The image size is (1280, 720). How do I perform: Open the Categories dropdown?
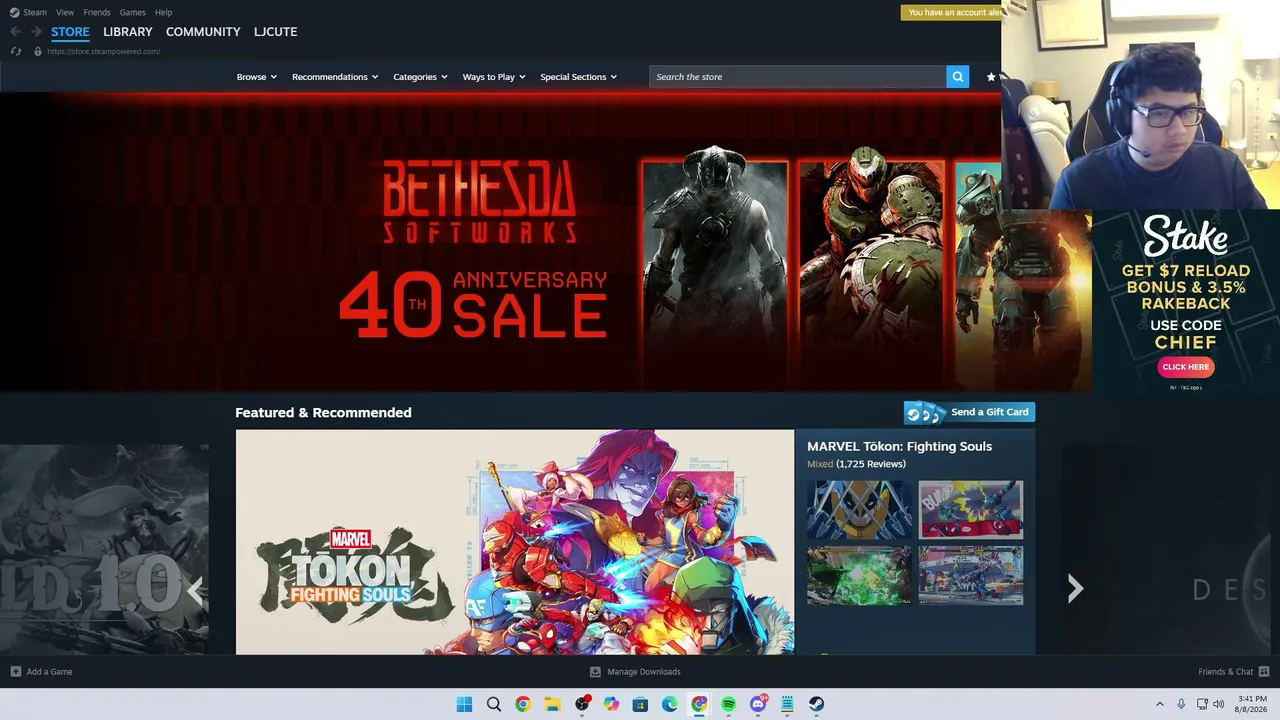point(420,77)
